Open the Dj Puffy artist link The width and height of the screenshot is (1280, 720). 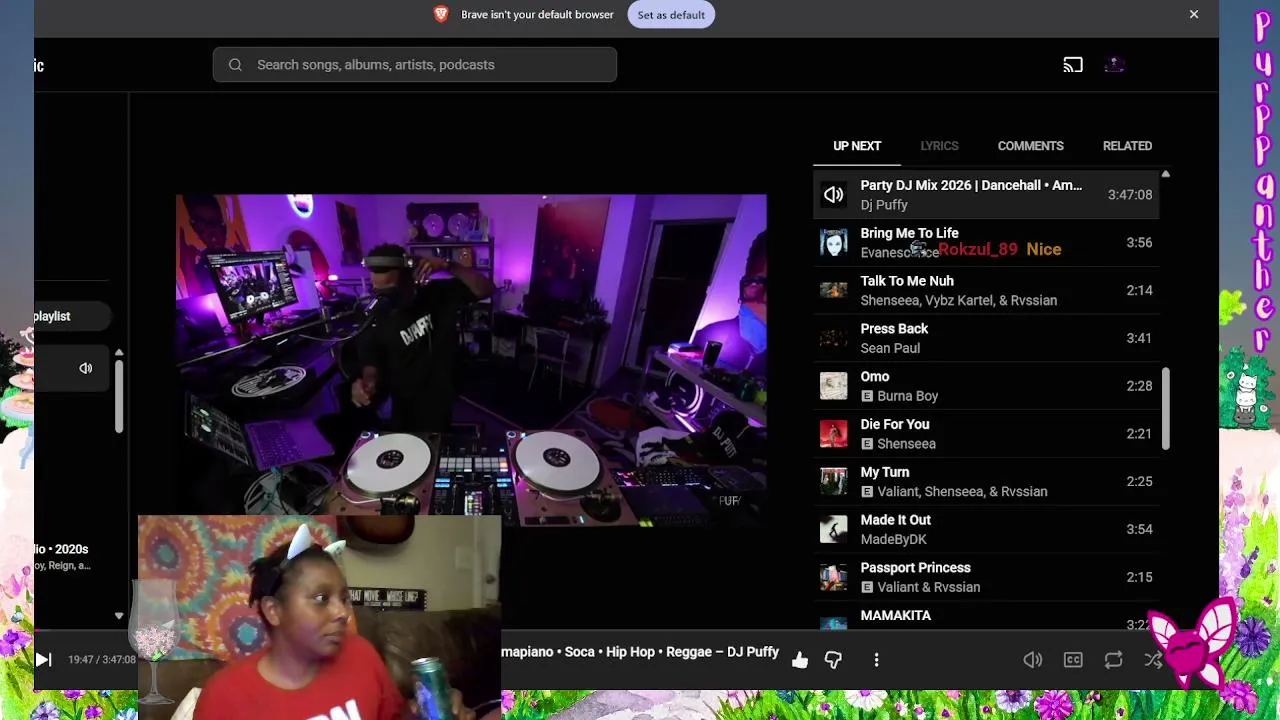tap(884, 205)
